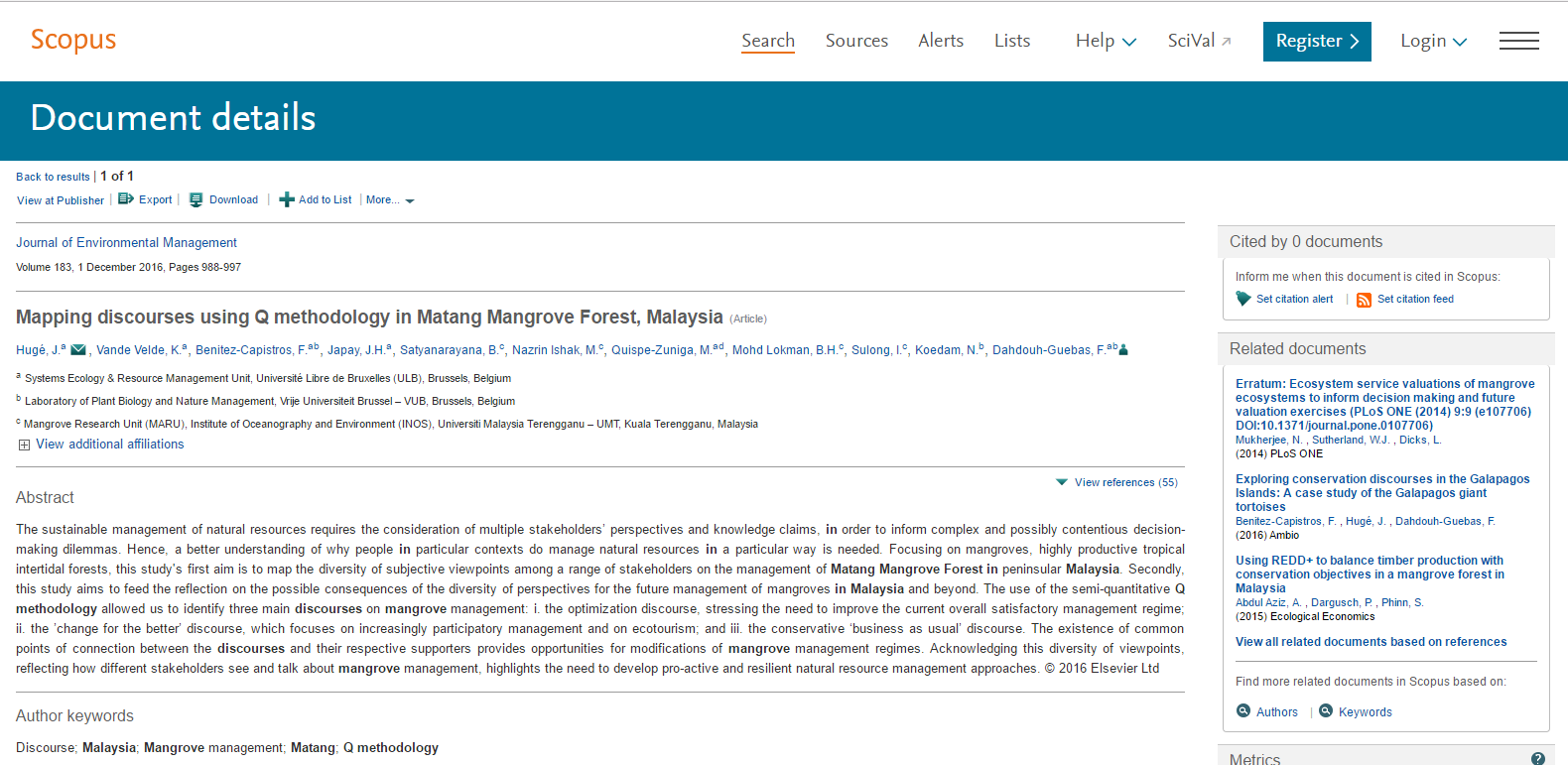Click the SciVal external link arrow
This screenshot has height=765, width=1568.
pyautogui.click(x=1226, y=42)
